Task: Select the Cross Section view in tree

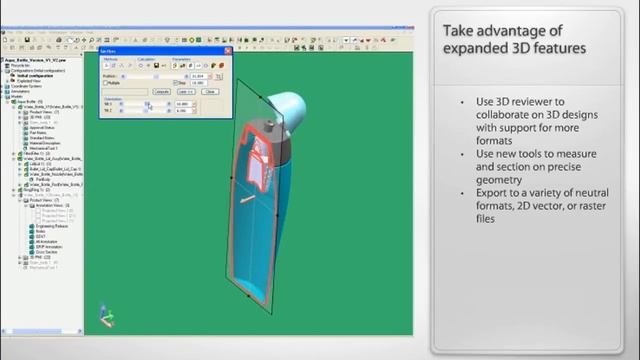Action: pos(47,252)
